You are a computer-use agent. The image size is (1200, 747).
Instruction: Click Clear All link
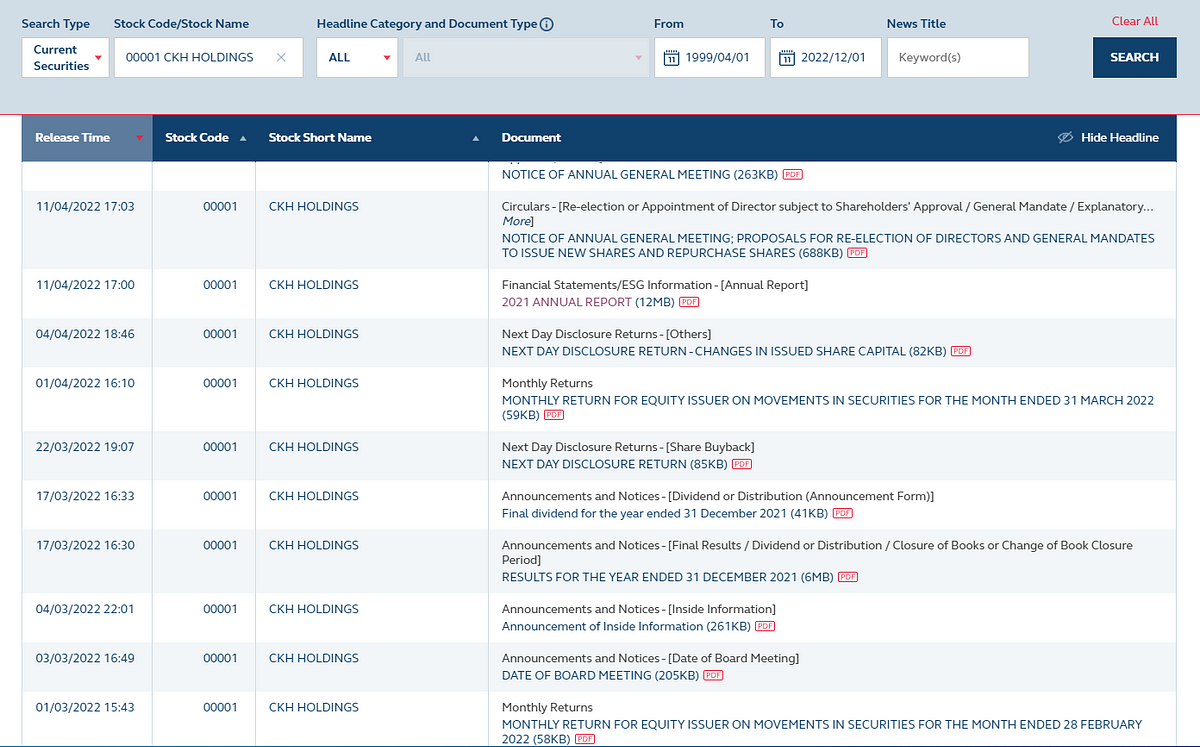(1135, 21)
